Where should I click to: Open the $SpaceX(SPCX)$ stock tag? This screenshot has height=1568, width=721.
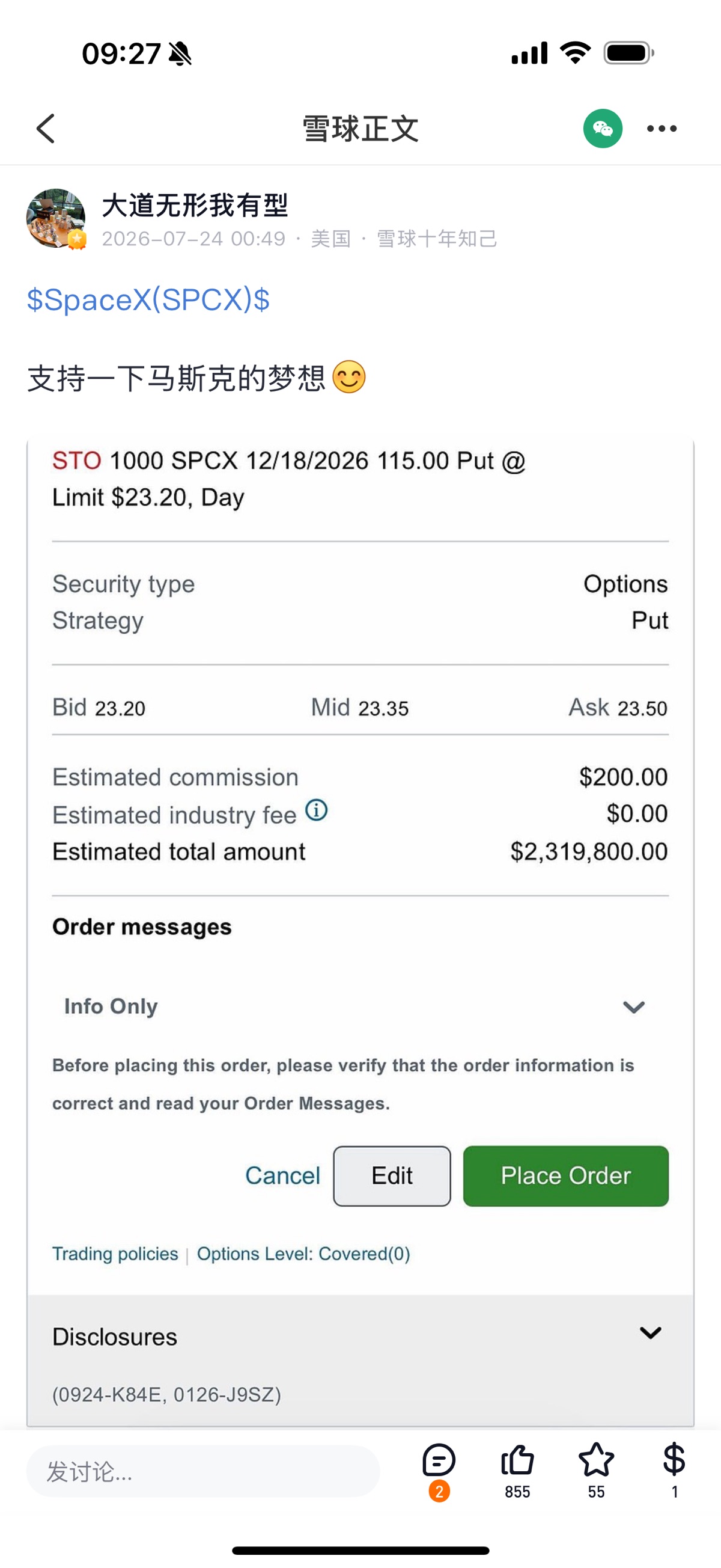[148, 299]
